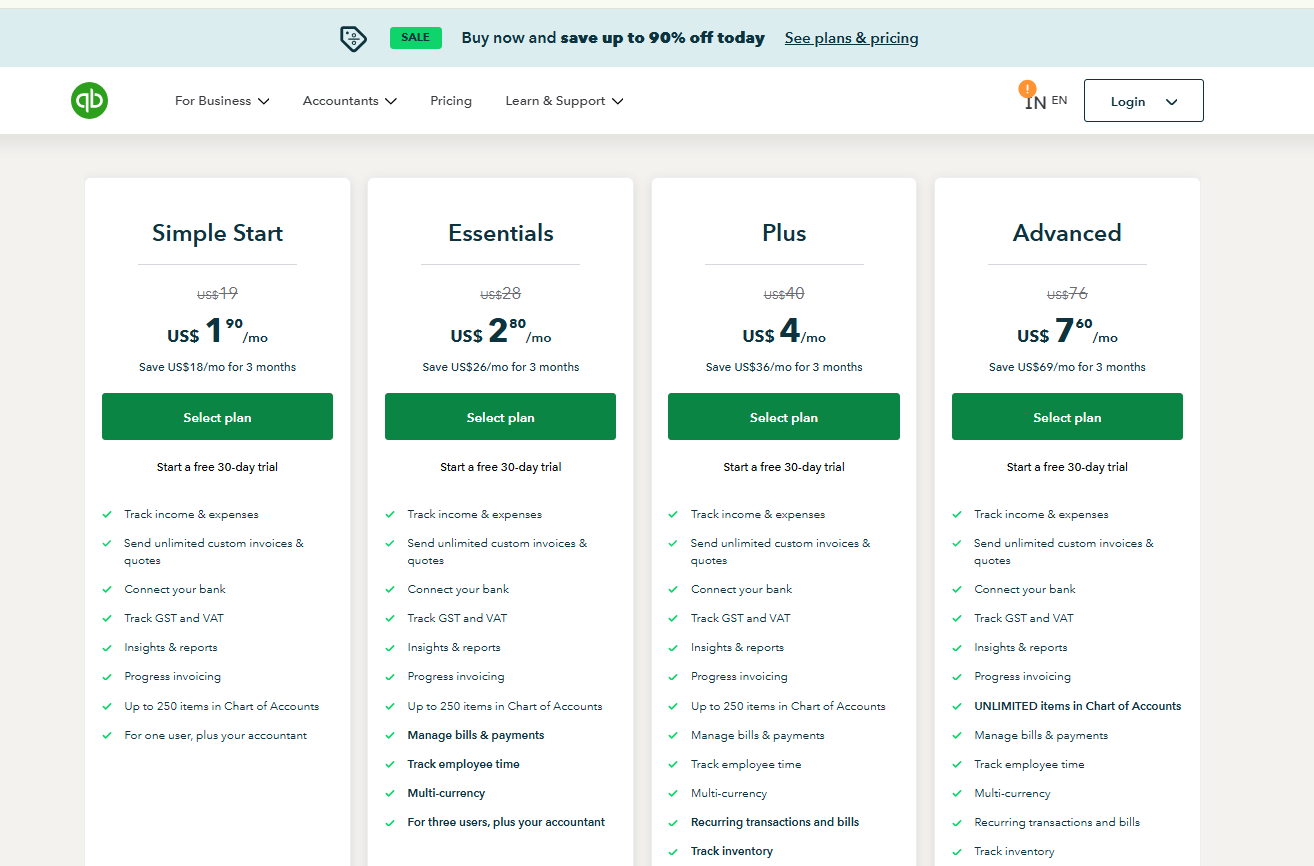Click the QuickBooks logo icon
Screen dimensions: 1314x866
click(89, 101)
